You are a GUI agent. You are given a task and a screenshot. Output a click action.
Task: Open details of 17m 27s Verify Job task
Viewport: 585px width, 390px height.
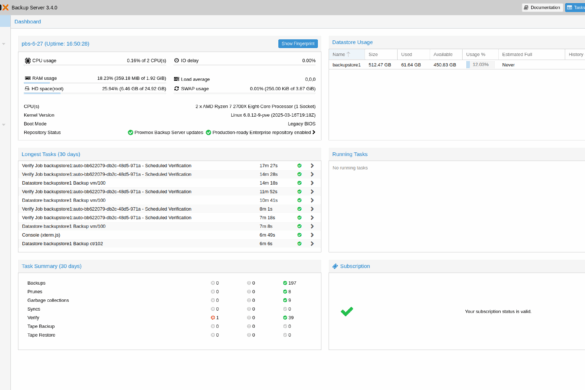tap(312, 165)
